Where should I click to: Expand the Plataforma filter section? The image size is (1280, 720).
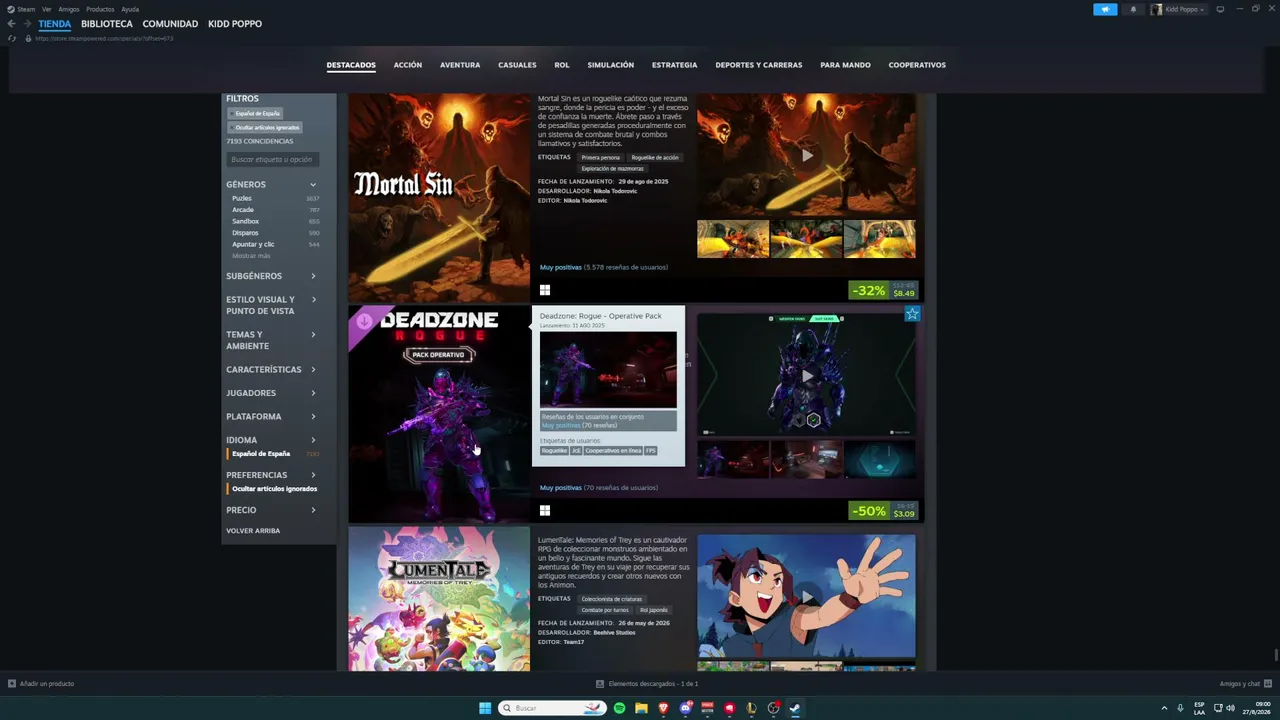click(271, 416)
